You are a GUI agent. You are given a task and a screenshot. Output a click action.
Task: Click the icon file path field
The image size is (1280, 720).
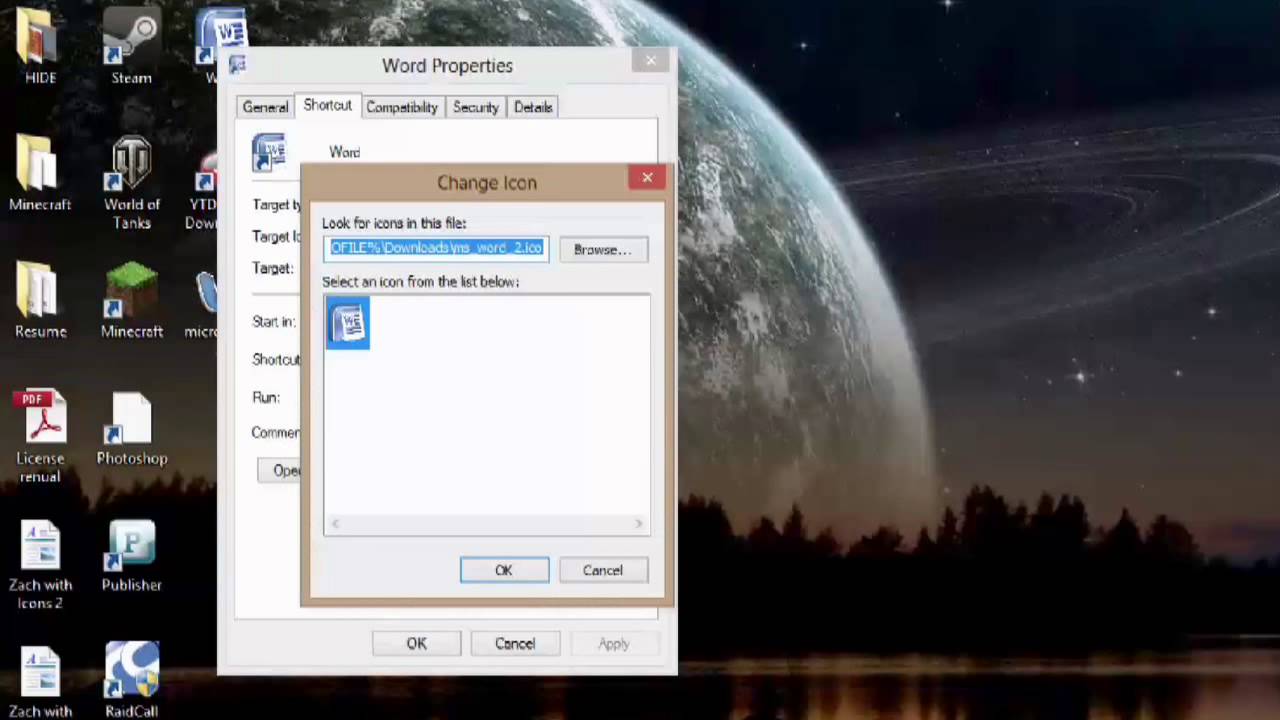436,248
